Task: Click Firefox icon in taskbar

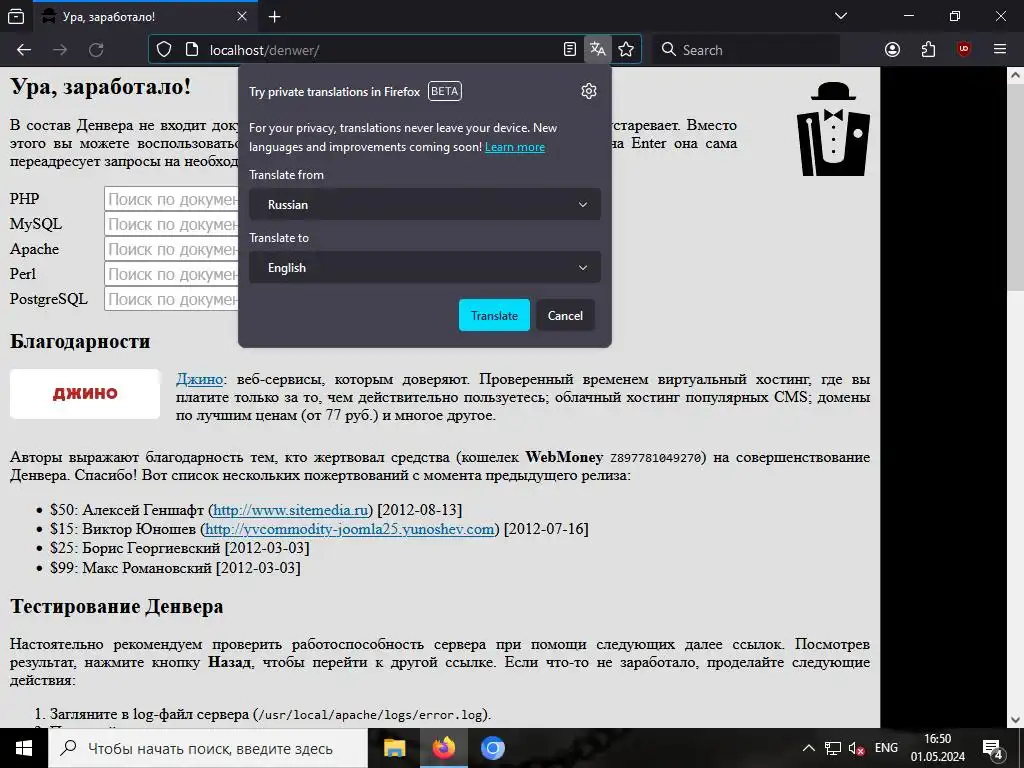Action: click(x=443, y=748)
